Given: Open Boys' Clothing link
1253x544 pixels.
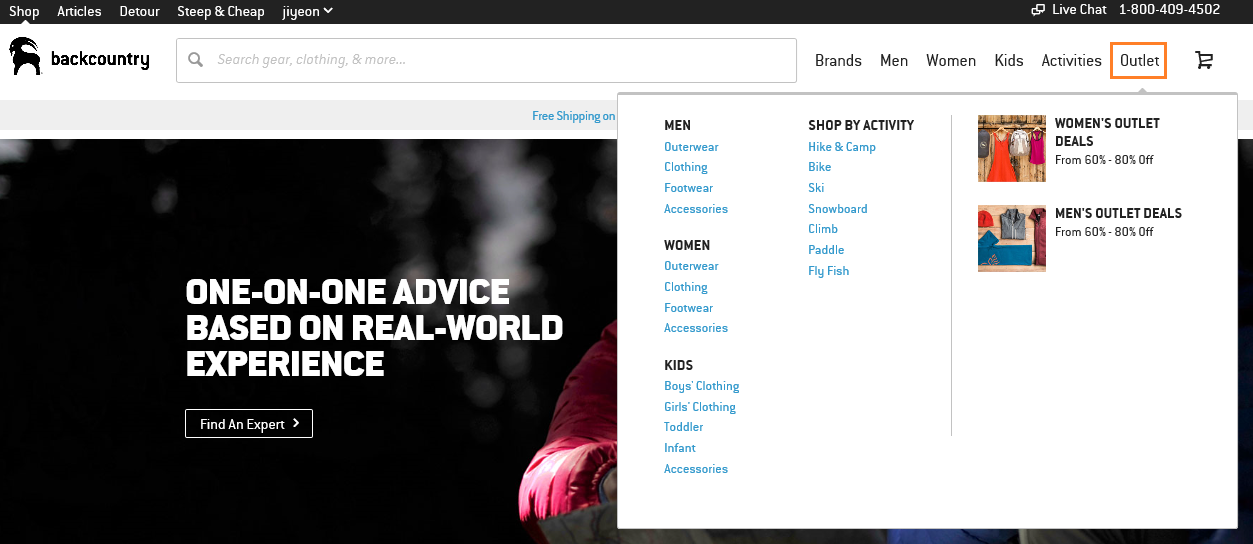Looking at the screenshot, I should [x=701, y=386].
